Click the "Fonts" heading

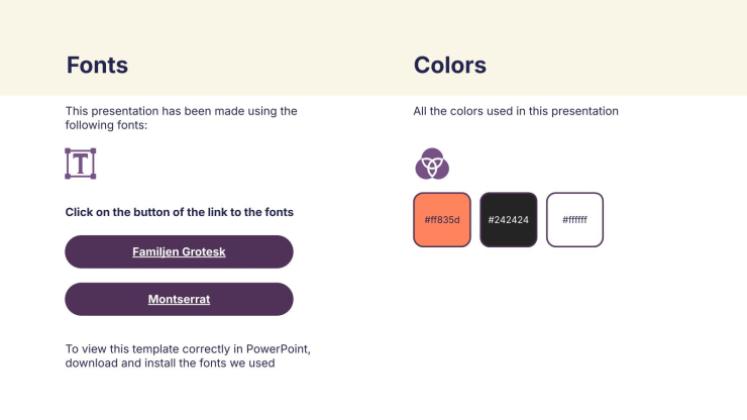tap(97, 65)
